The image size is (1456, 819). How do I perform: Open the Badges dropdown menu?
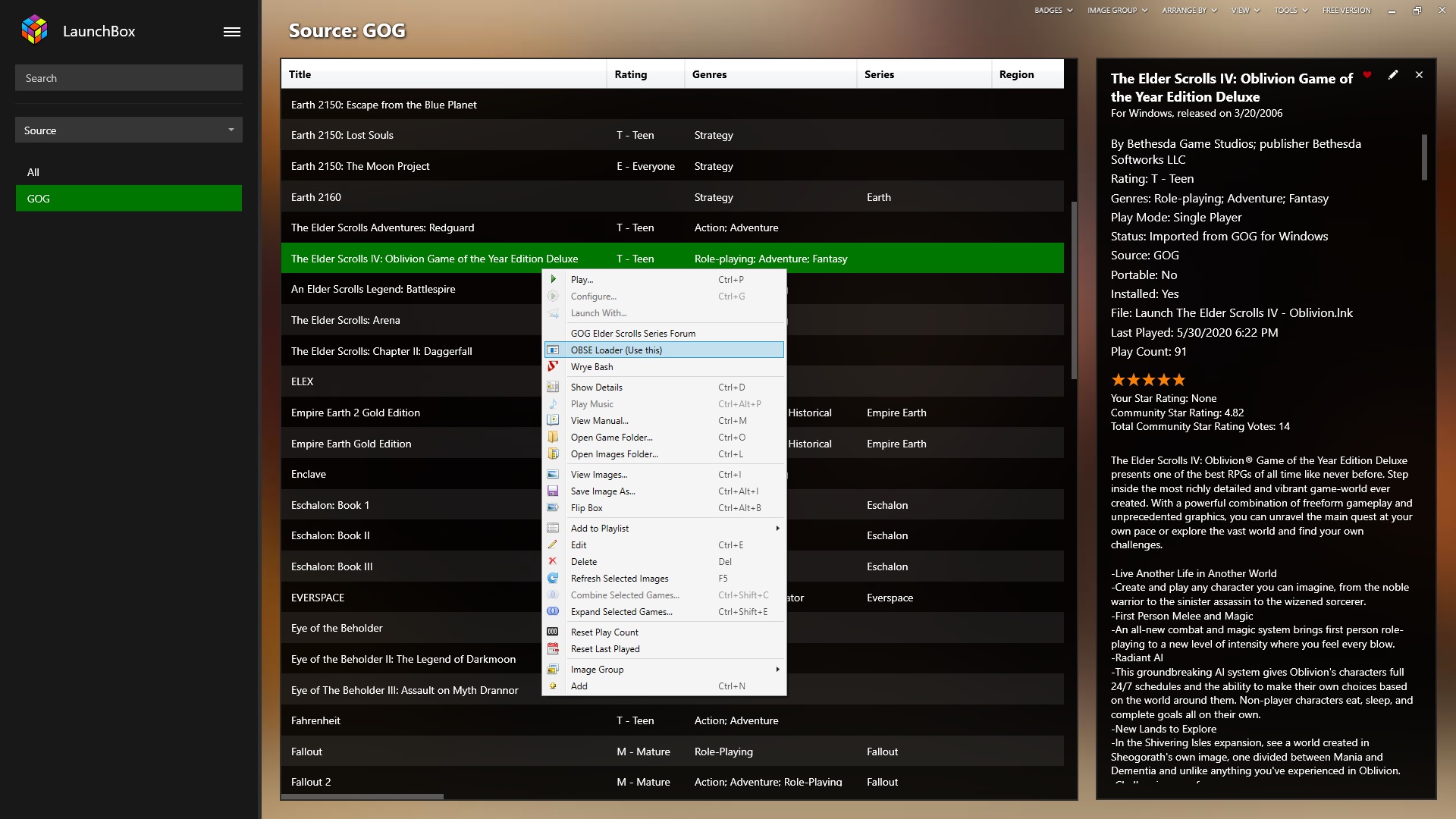pyautogui.click(x=1053, y=11)
